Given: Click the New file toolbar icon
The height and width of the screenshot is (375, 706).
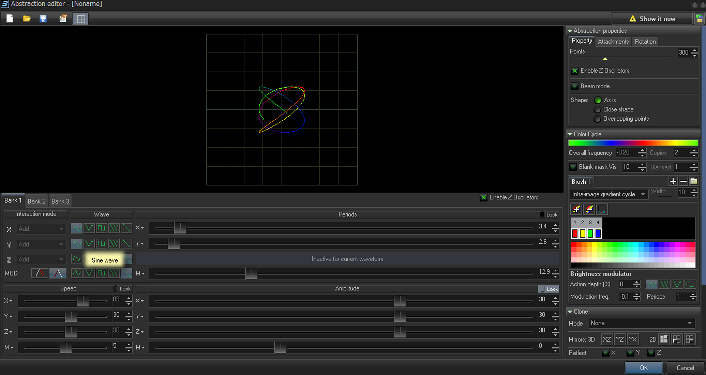Looking at the screenshot, I should pos(9,18).
